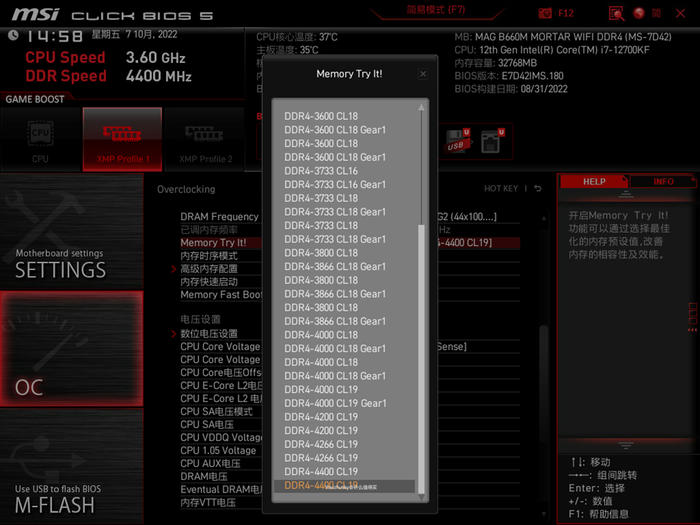Image resolution: width=700 pixels, height=525 pixels.
Task: Click the DDR Speed 4400 MHz readout
Action: click(x=108, y=76)
